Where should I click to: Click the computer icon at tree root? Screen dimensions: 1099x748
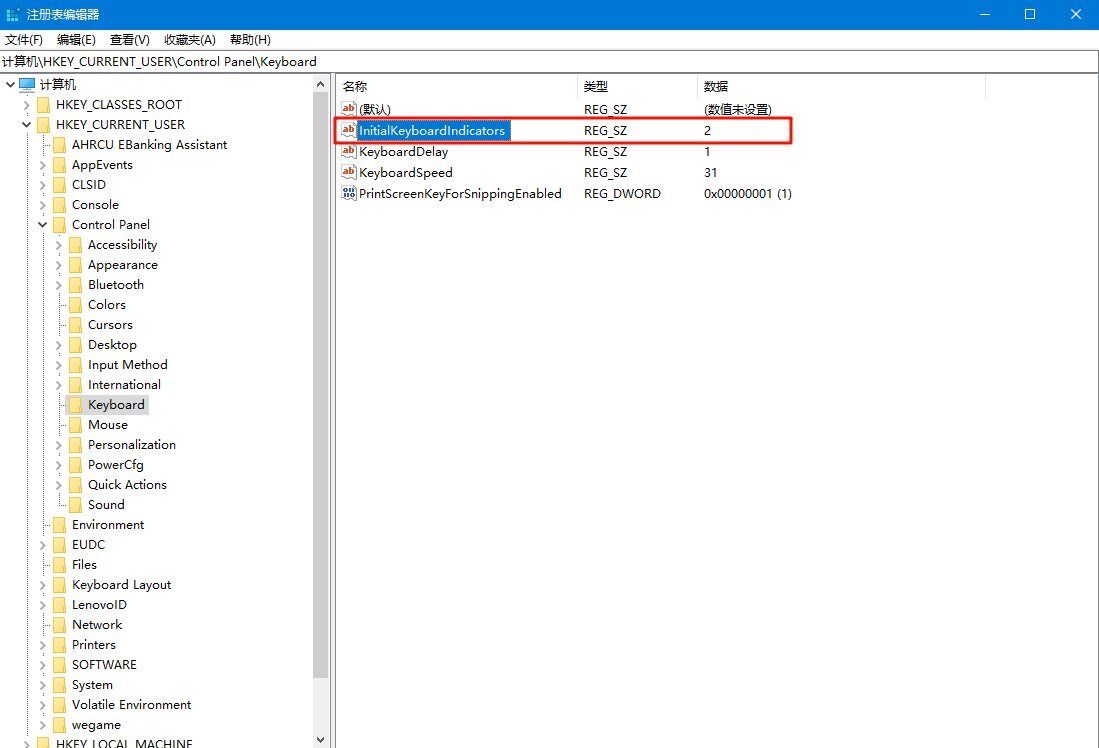pos(27,85)
